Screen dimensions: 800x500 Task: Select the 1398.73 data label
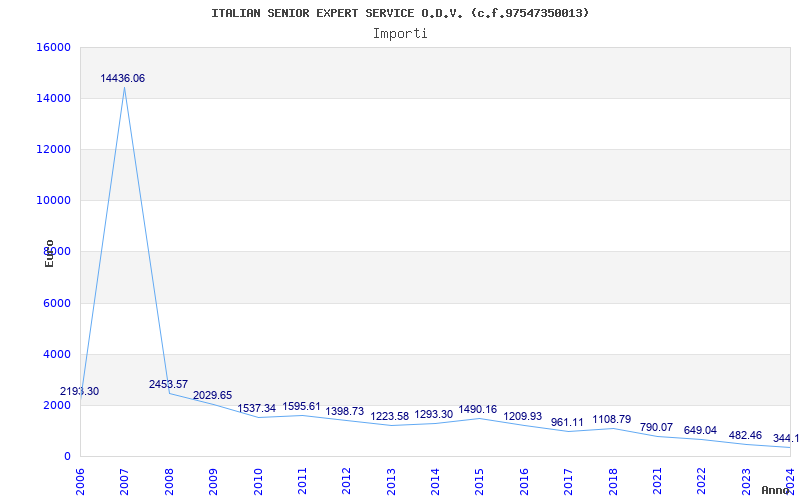tap(345, 411)
